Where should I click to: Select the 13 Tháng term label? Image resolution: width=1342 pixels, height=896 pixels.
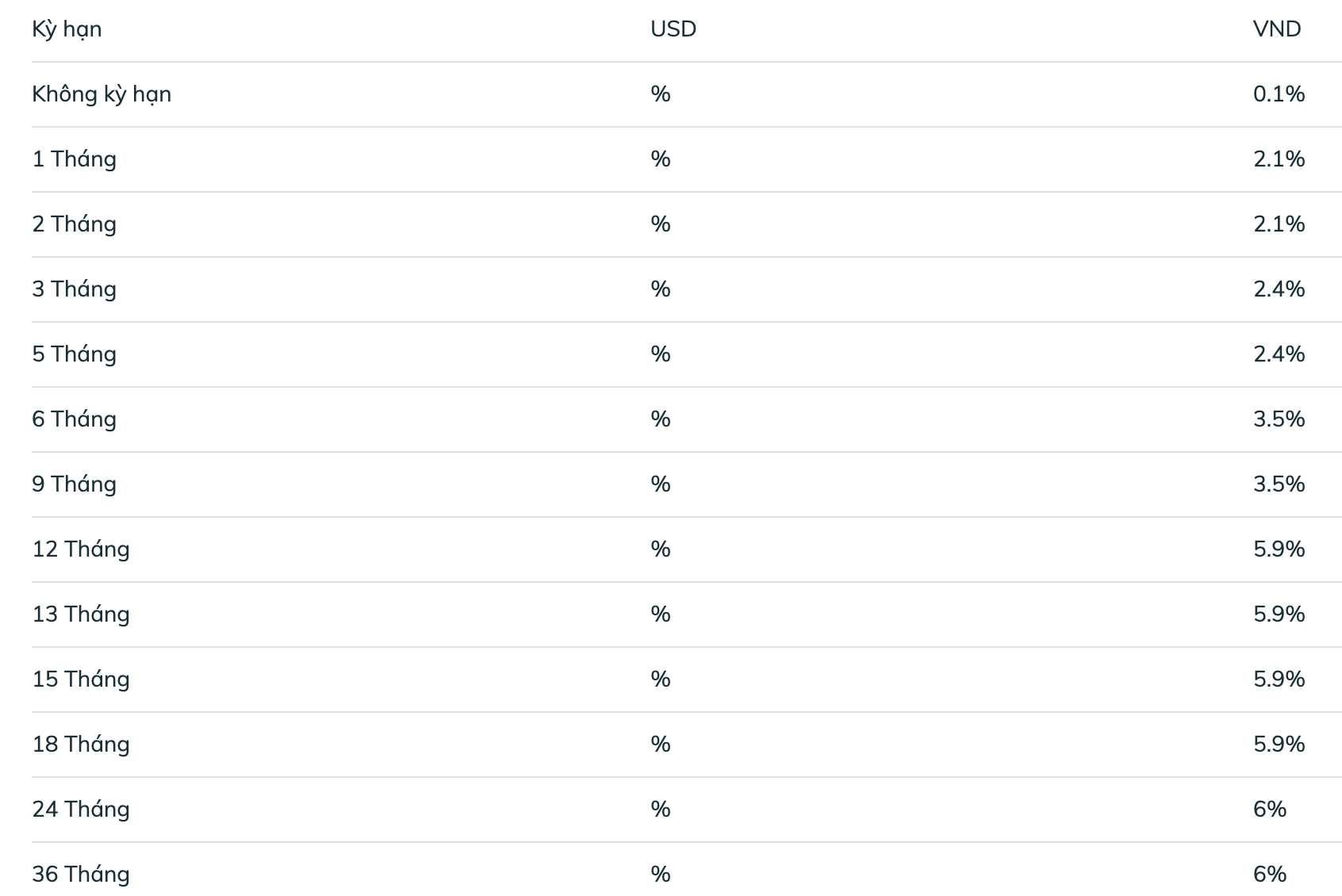[x=81, y=615]
